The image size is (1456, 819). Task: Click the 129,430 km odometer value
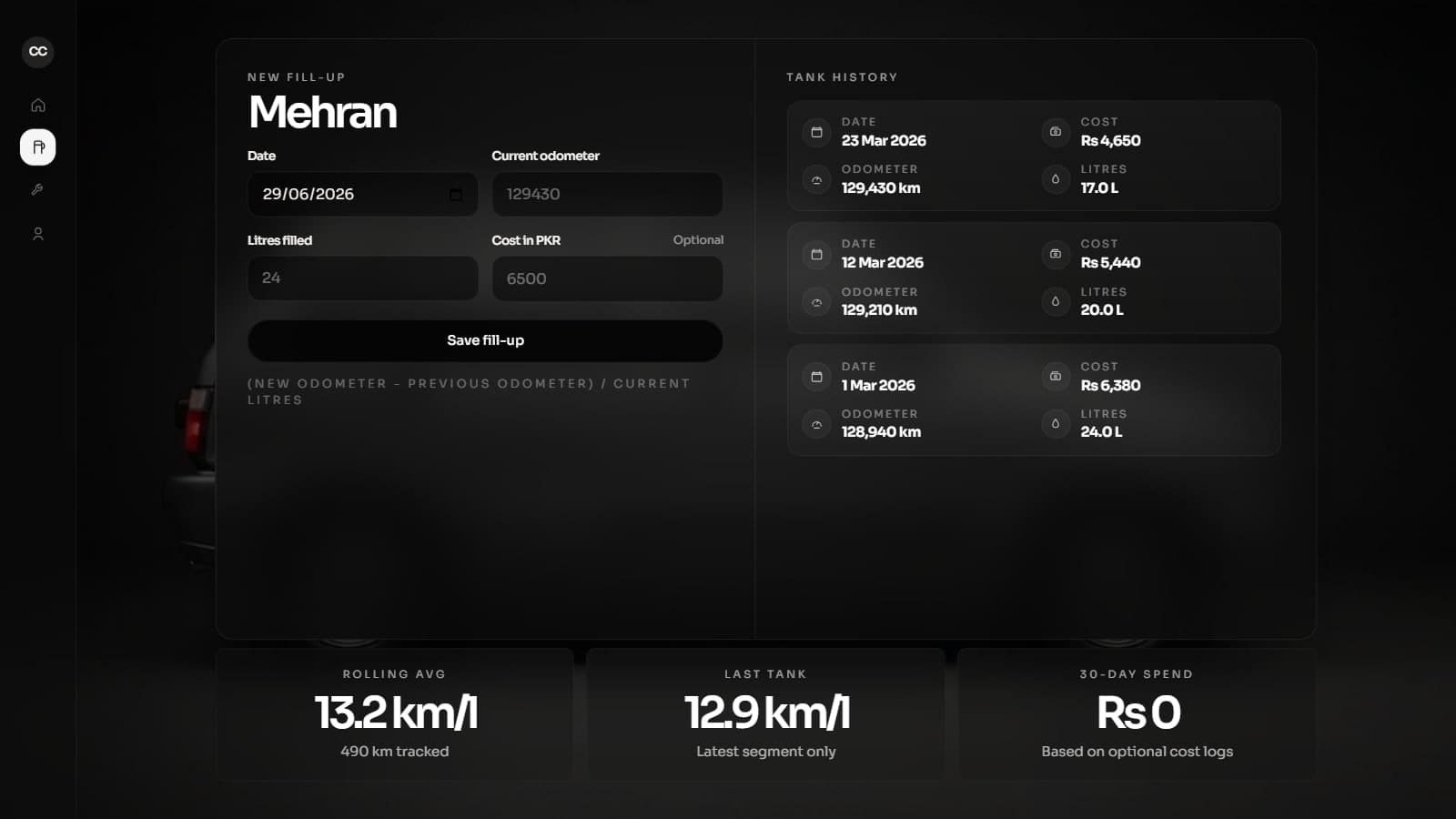coord(881,187)
